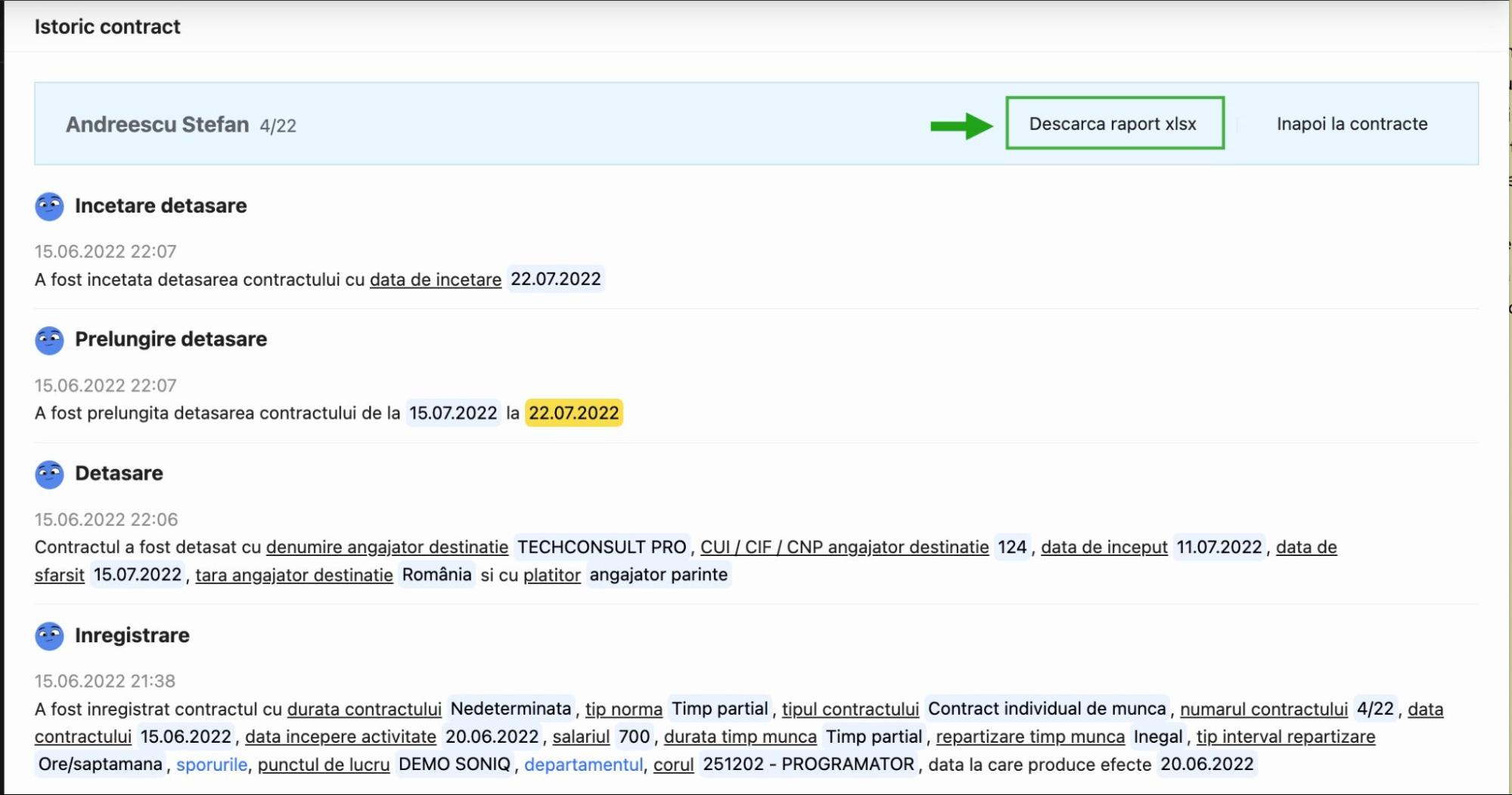The width and height of the screenshot is (1512, 795).
Task: Select date value 15.07.2022 in Prelungire detasare
Action: pos(453,413)
